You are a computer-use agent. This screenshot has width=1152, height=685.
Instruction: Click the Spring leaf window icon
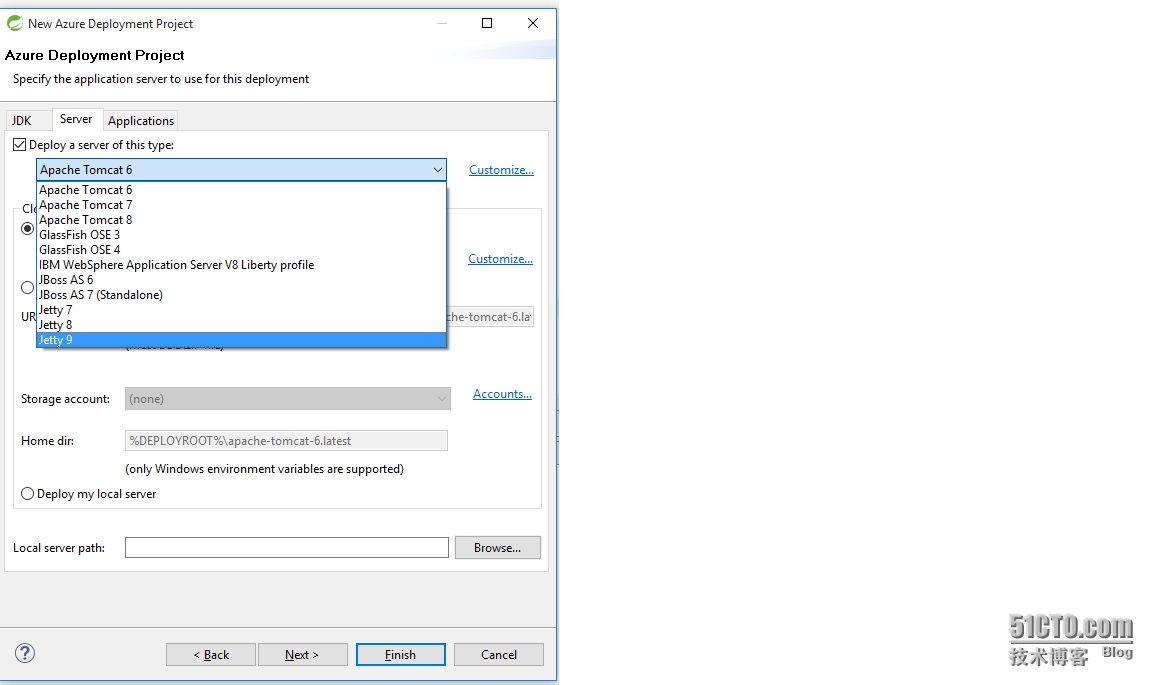pos(15,24)
